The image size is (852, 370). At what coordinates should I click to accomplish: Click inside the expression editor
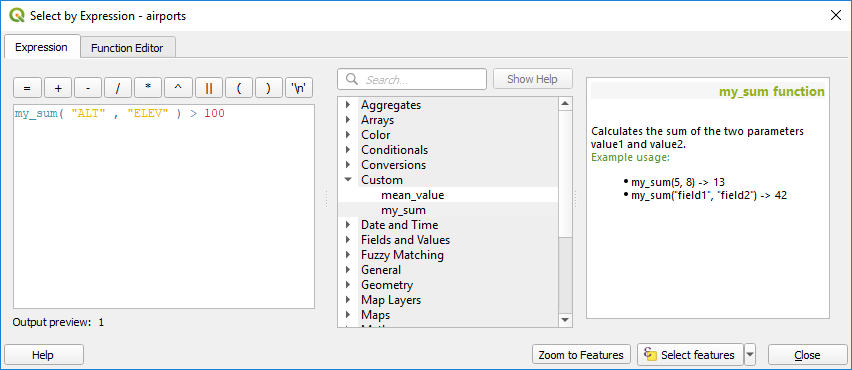[x=164, y=206]
